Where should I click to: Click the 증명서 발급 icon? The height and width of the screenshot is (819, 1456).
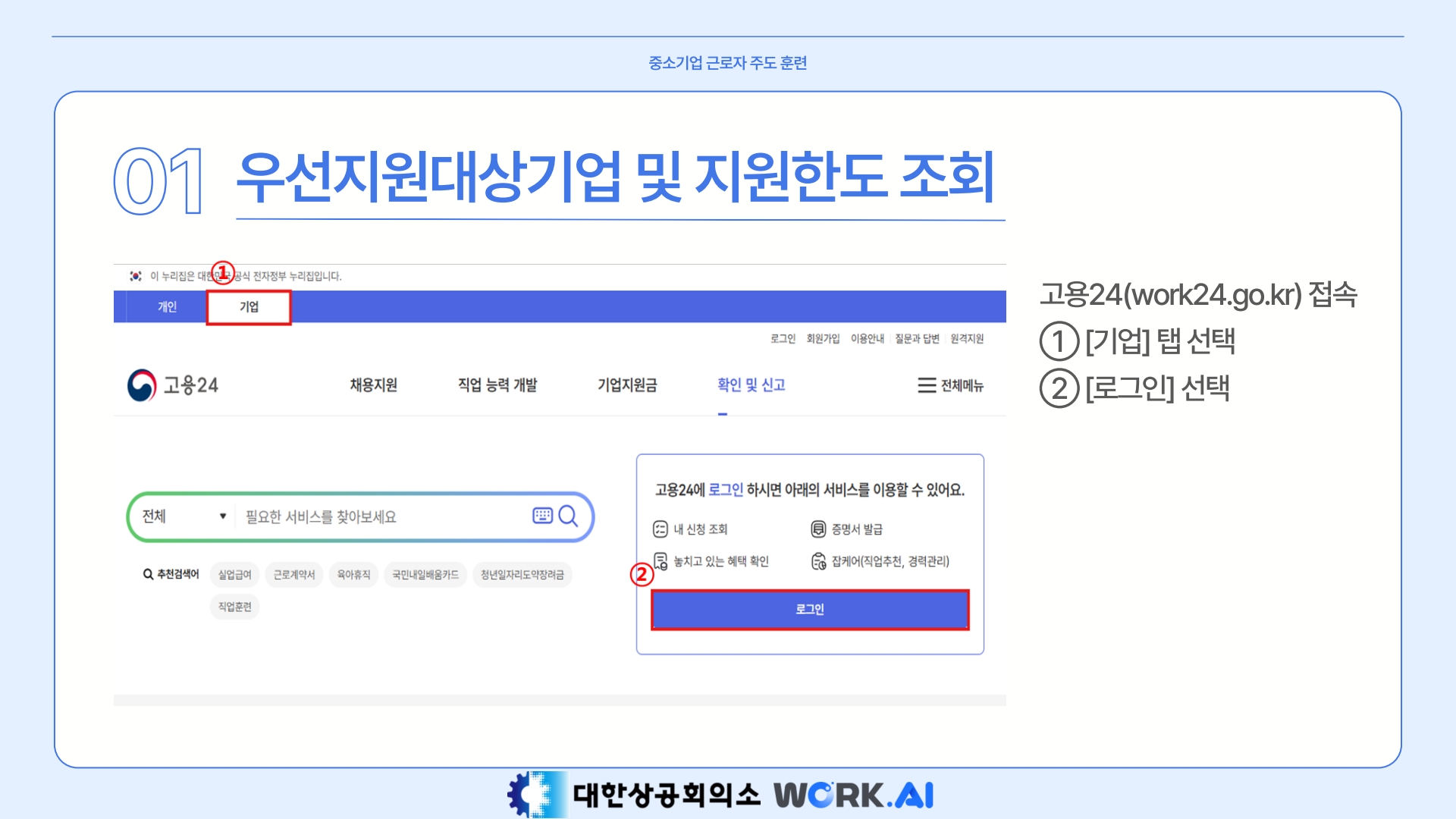[817, 529]
